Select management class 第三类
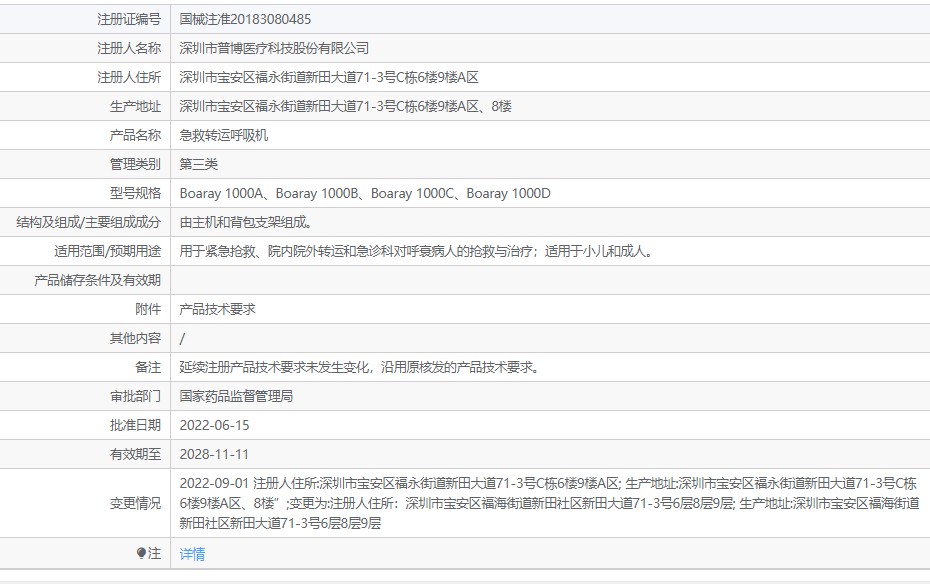930x584 pixels. 199,164
